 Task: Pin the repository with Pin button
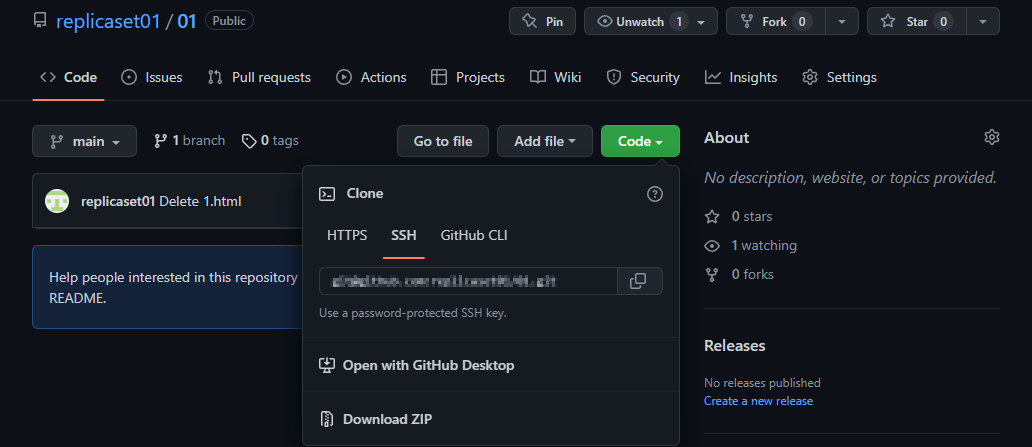(x=542, y=21)
